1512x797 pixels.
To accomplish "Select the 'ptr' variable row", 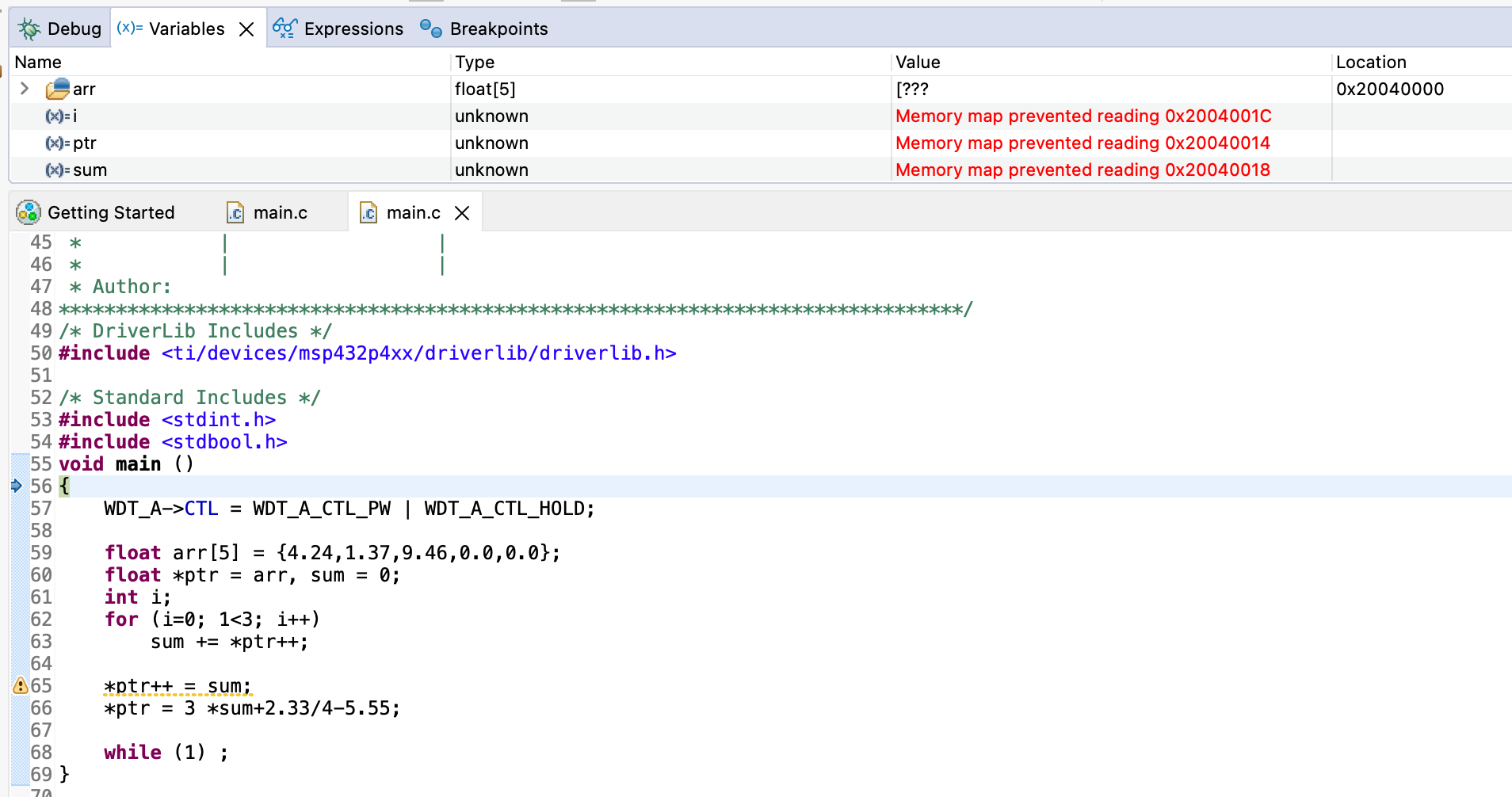I will pos(85,143).
